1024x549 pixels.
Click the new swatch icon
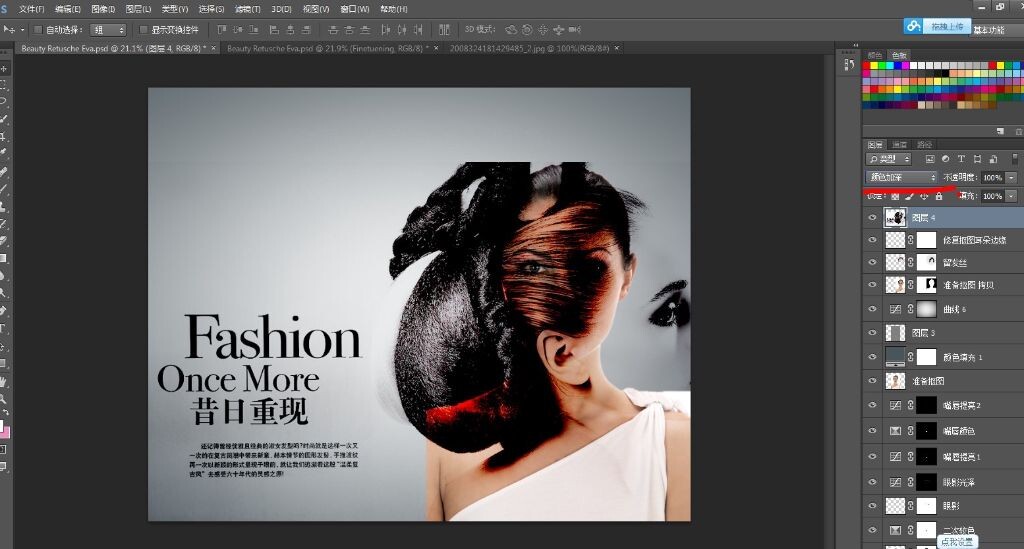point(1000,131)
